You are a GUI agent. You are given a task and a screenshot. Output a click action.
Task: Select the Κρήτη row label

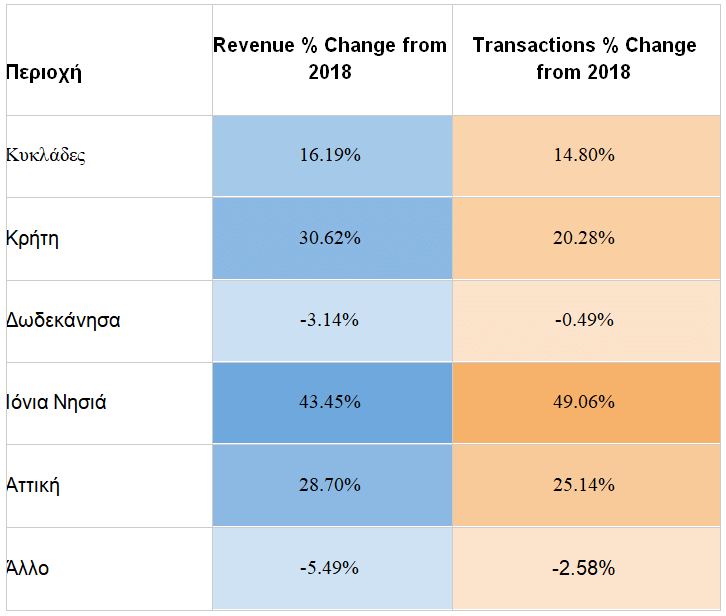pos(32,238)
